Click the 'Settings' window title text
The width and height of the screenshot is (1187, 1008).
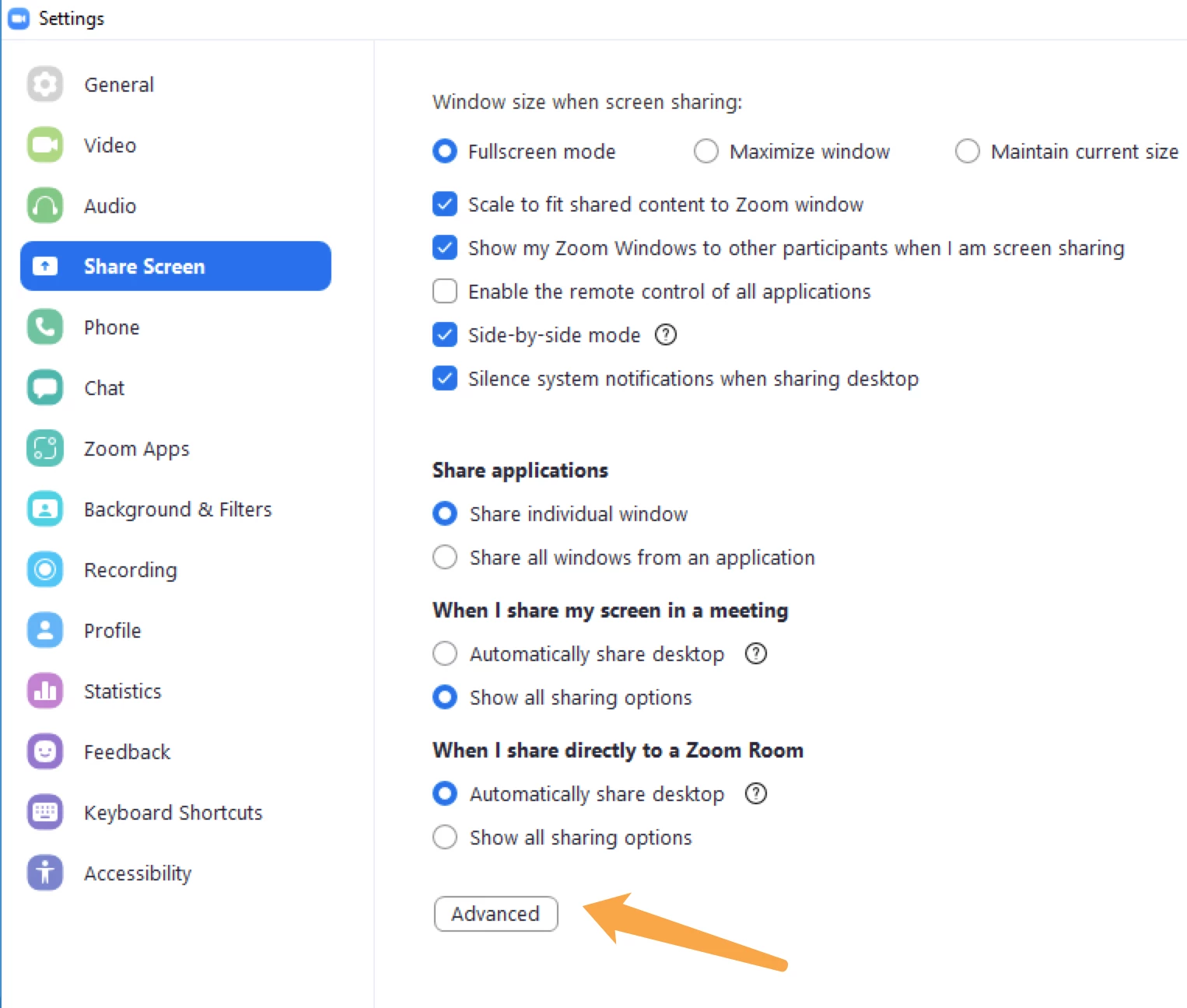click(72, 19)
